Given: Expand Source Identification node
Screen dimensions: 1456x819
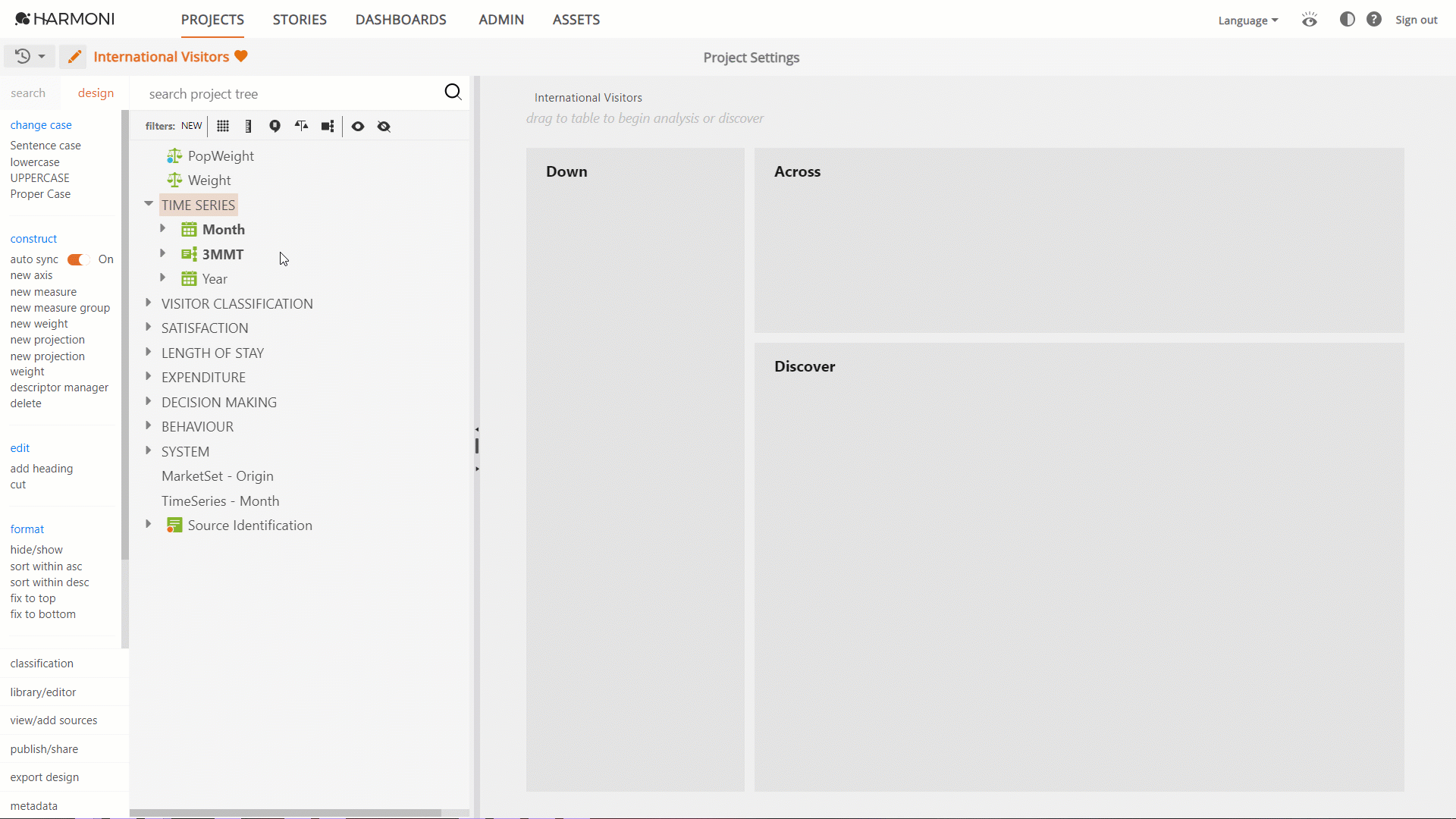Looking at the screenshot, I should (148, 524).
